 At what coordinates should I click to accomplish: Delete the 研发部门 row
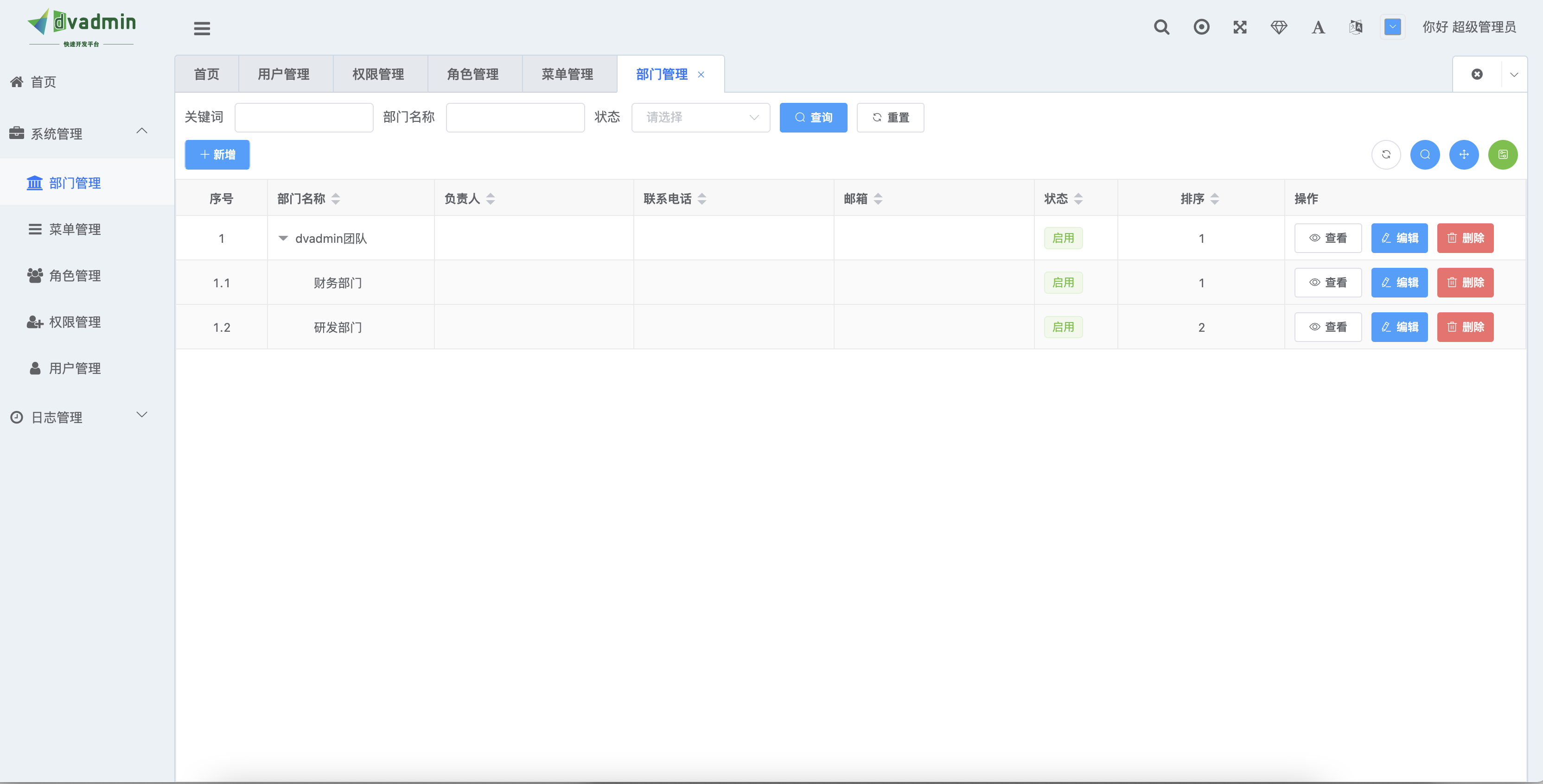click(1465, 327)
